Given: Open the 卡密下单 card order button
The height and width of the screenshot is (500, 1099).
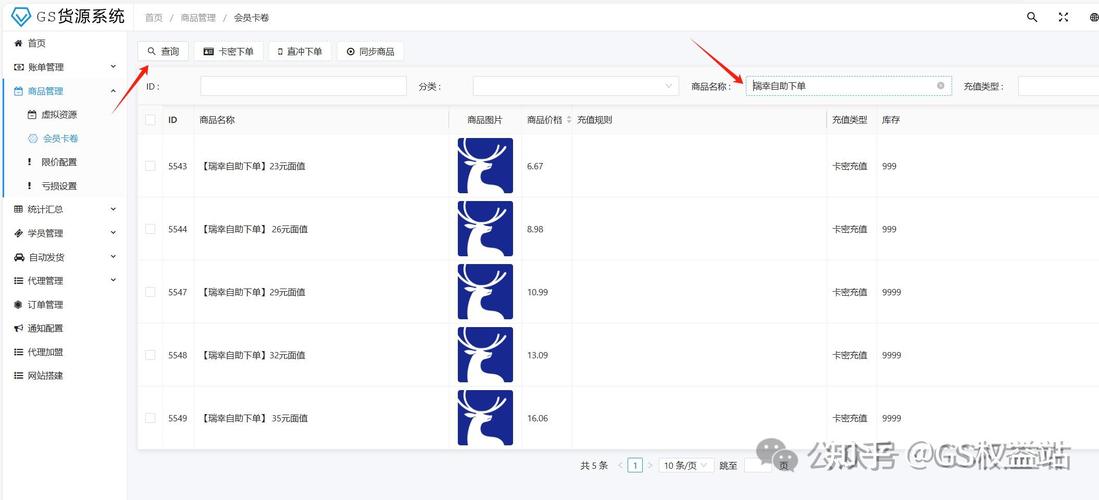Looking at the screenshot, I should (228, 51).
